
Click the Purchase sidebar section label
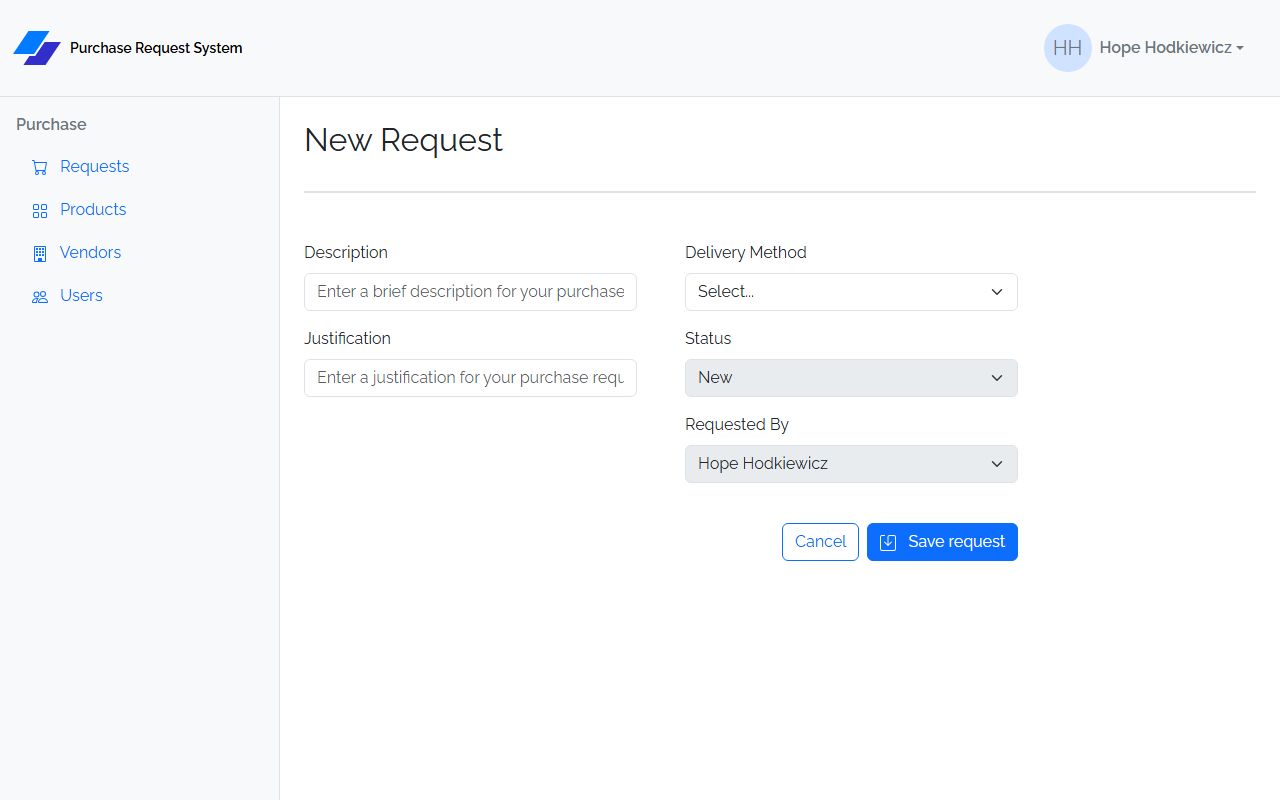pos(51,125)
